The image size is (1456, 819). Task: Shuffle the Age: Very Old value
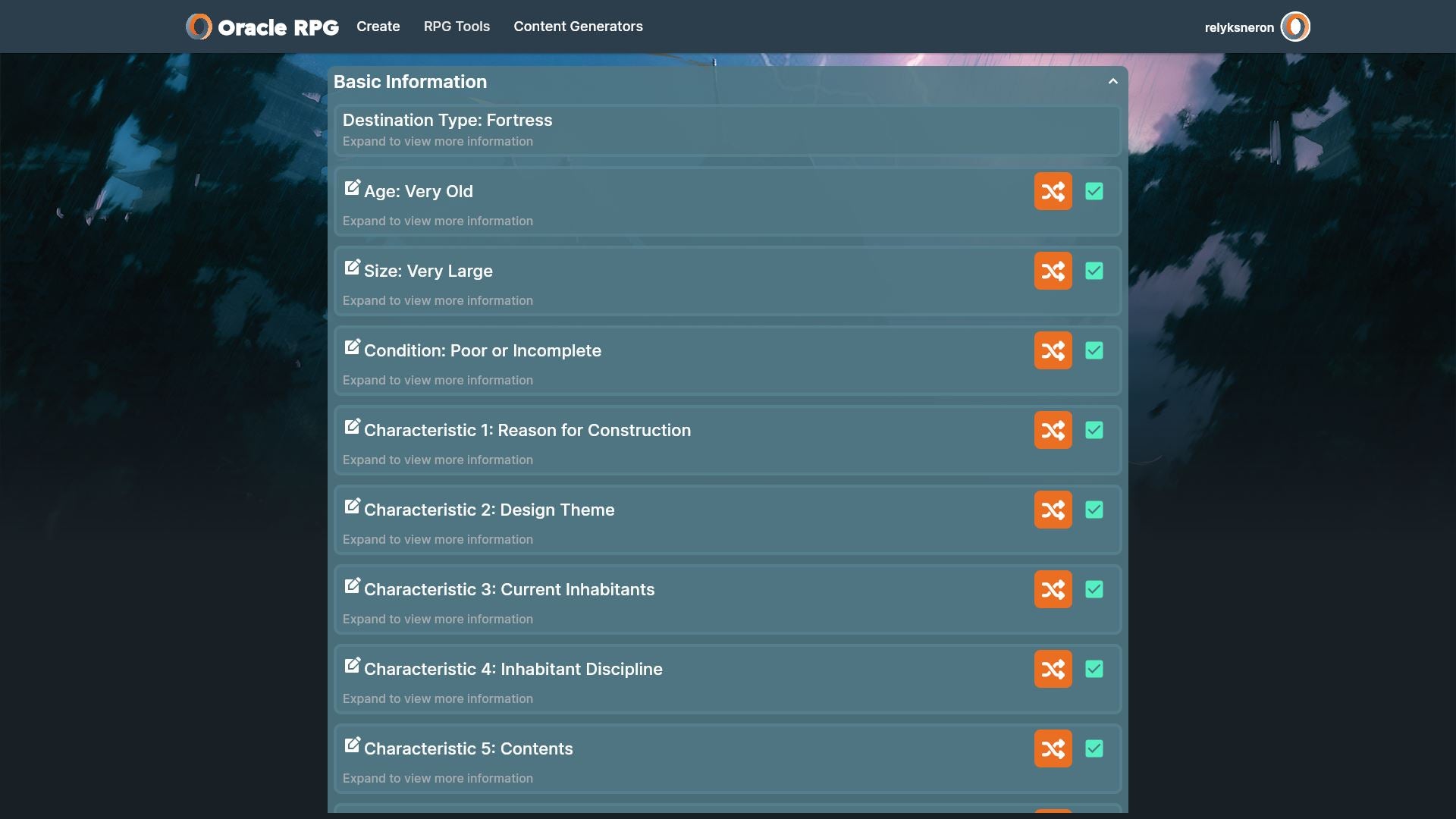coord(1053,191)
